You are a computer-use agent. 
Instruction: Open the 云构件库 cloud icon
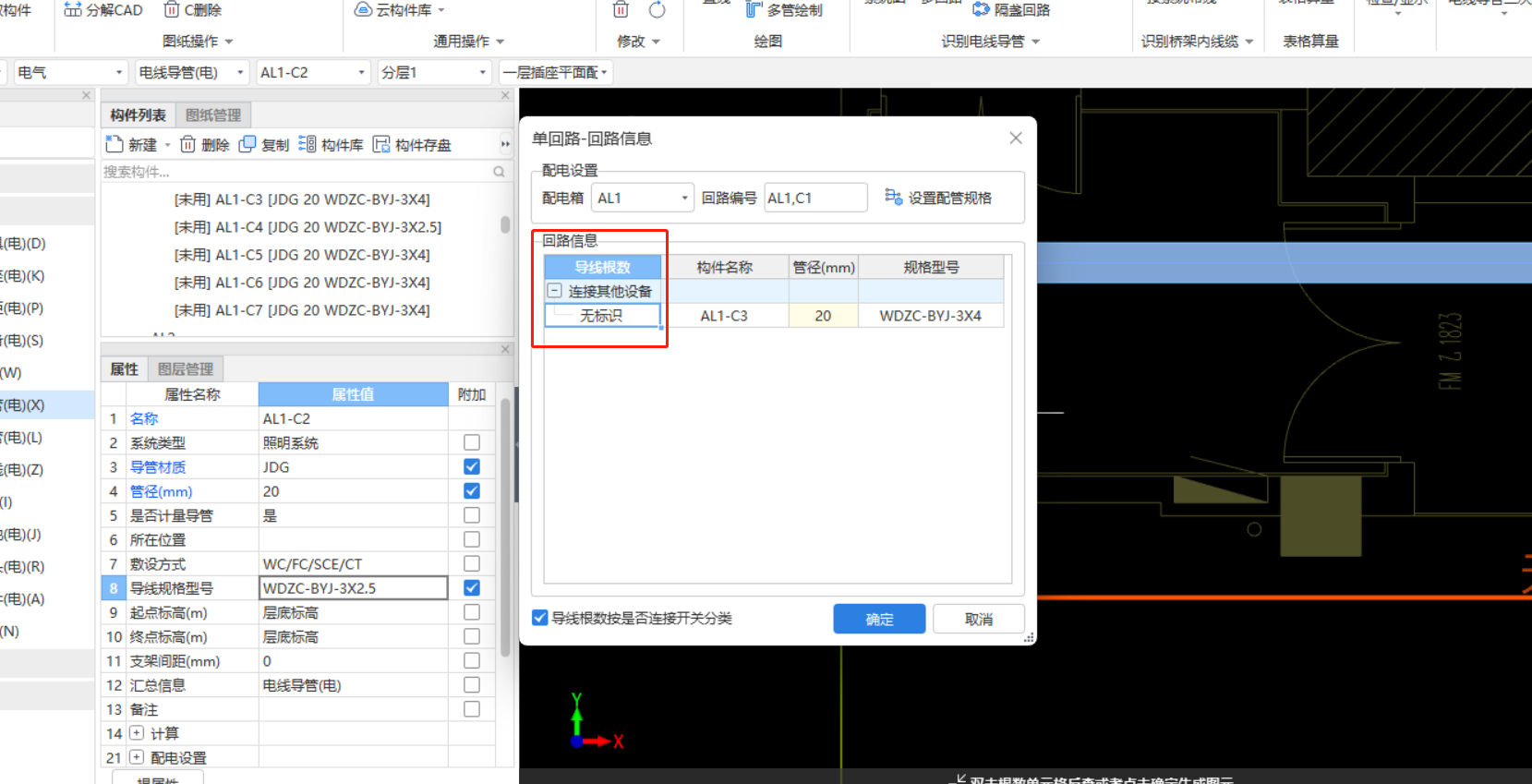click(x=363, y=10)
